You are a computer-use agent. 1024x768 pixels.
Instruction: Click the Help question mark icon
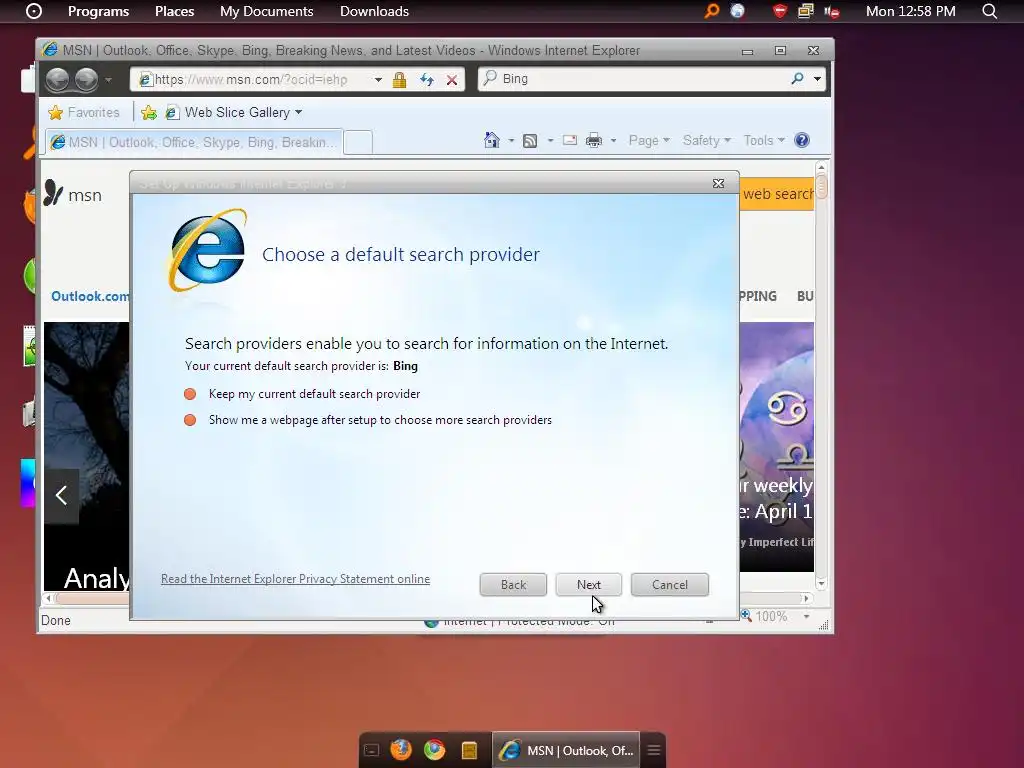click(x=802, y=140)
